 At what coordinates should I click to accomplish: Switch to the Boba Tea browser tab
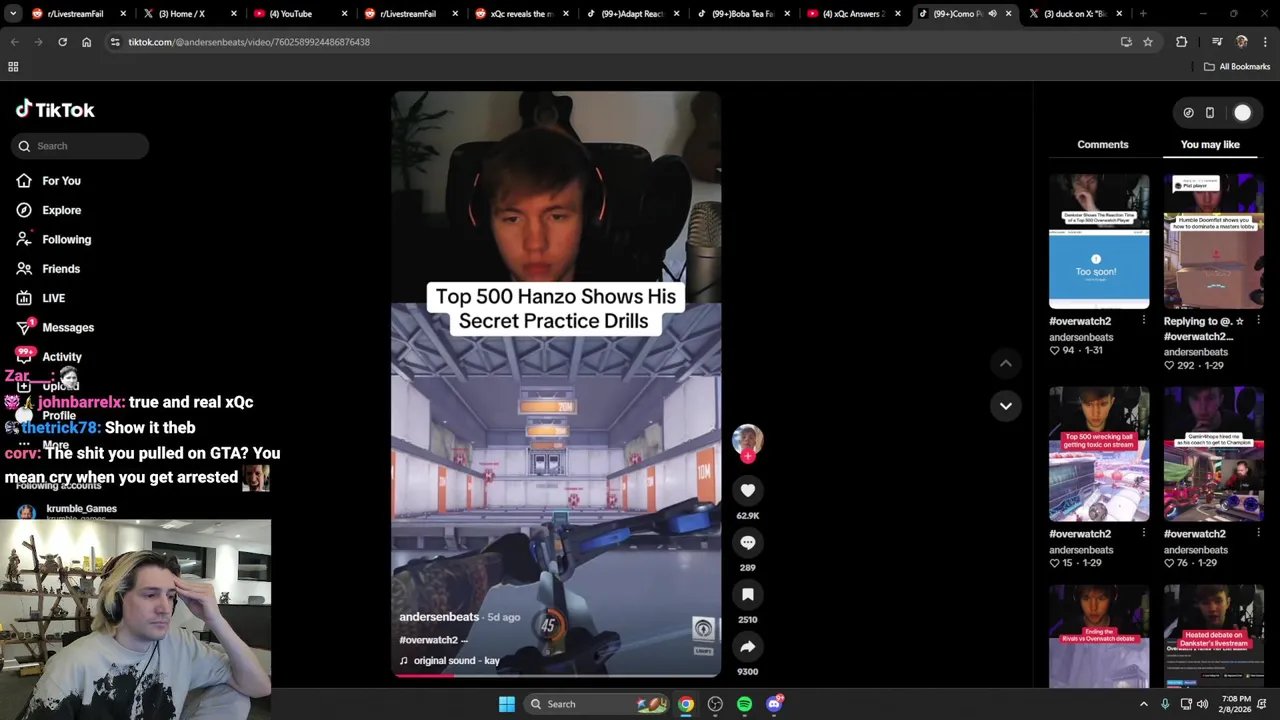(742, 14)
